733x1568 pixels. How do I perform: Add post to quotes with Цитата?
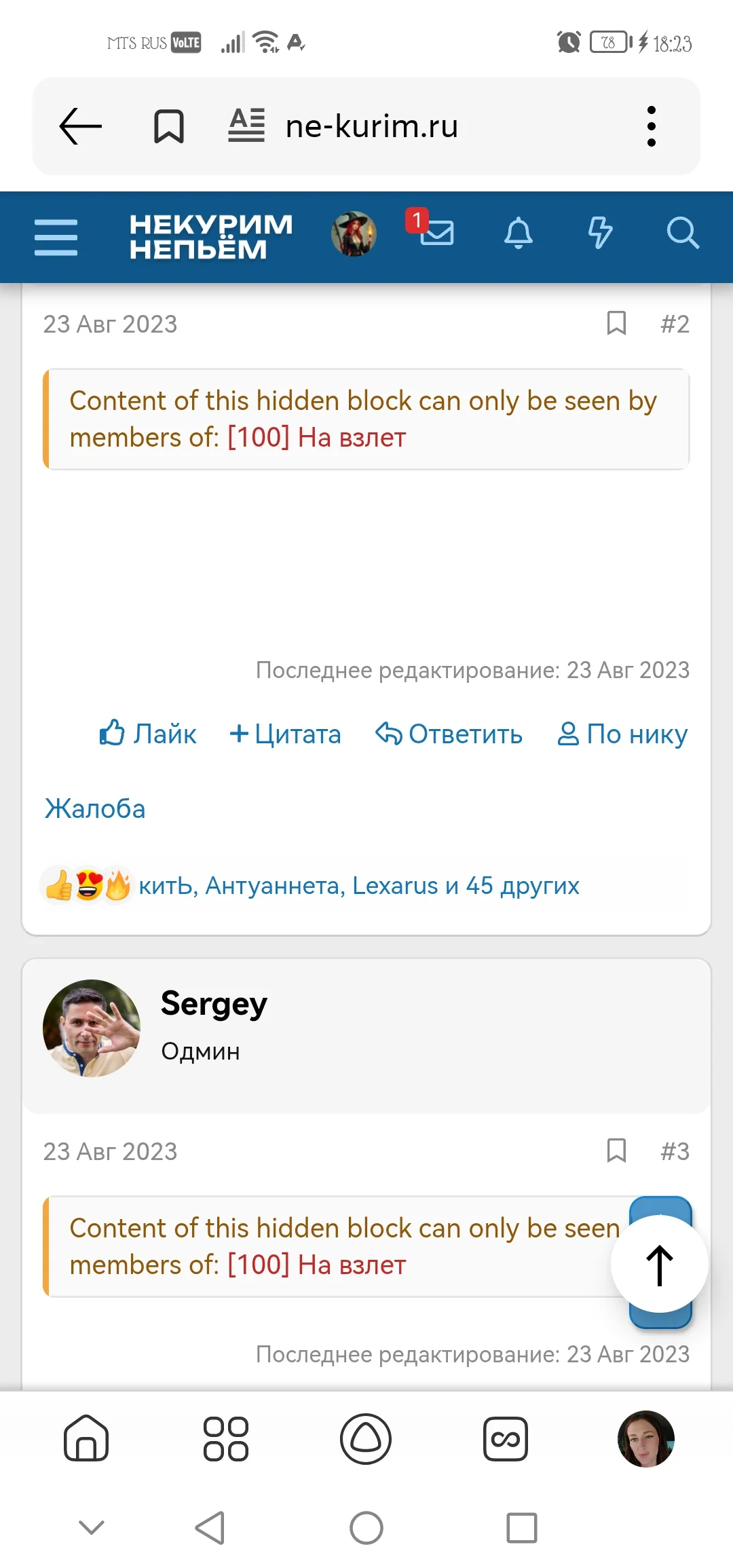tap(285, 734)
